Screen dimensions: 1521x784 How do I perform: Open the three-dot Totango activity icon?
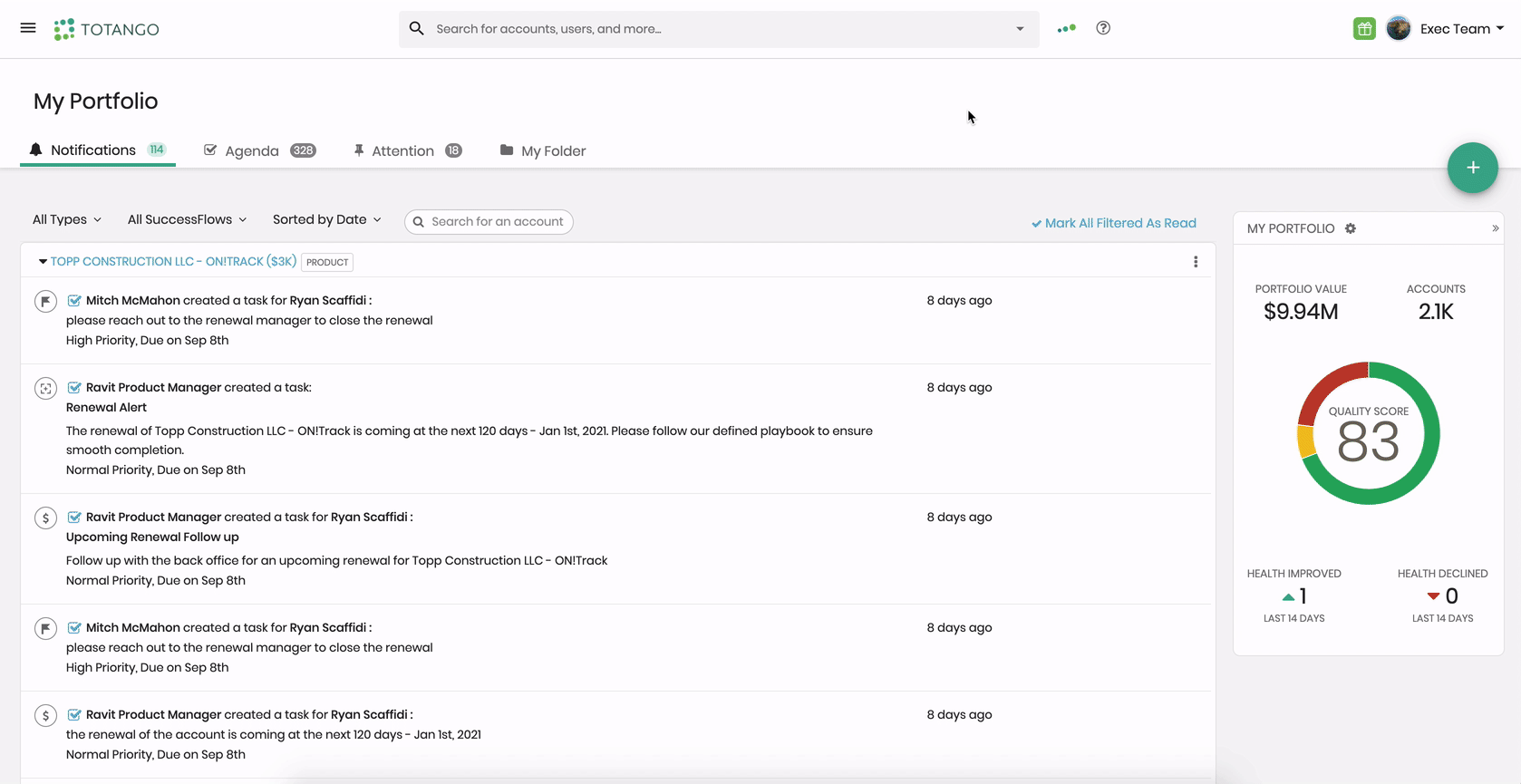tap(1066, 28)
